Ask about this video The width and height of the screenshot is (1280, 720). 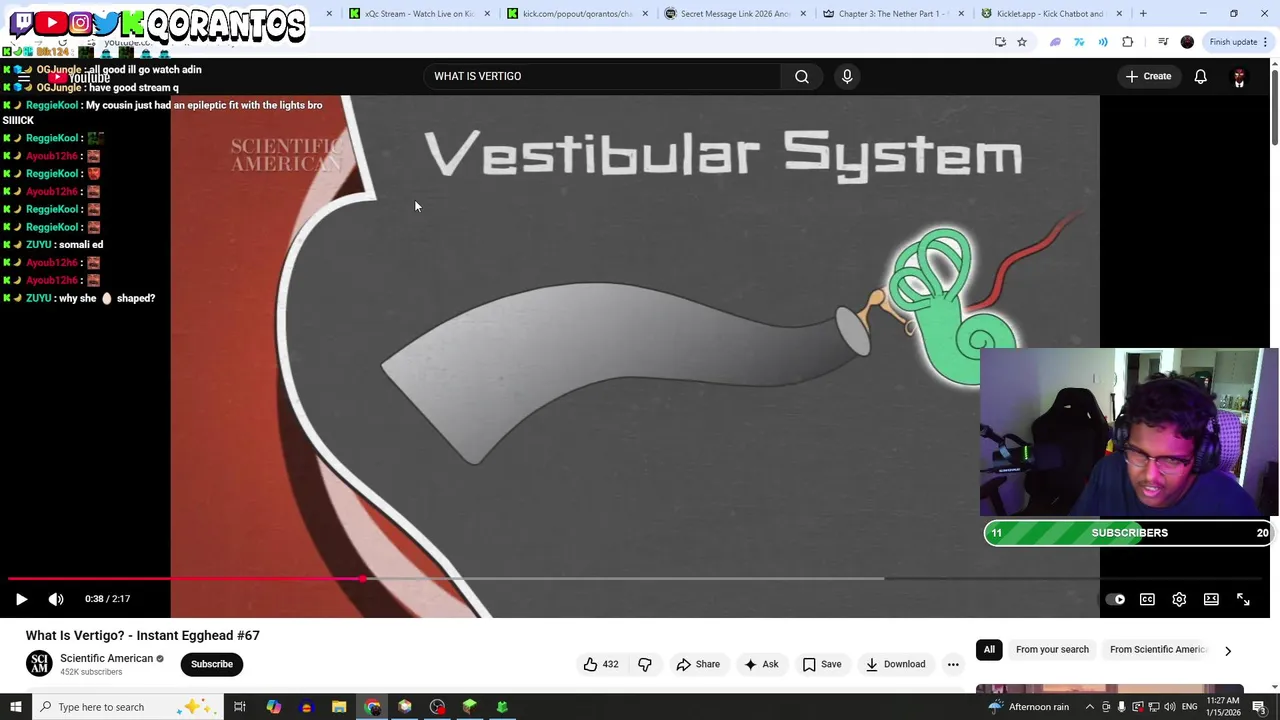(x=761, y=664)
